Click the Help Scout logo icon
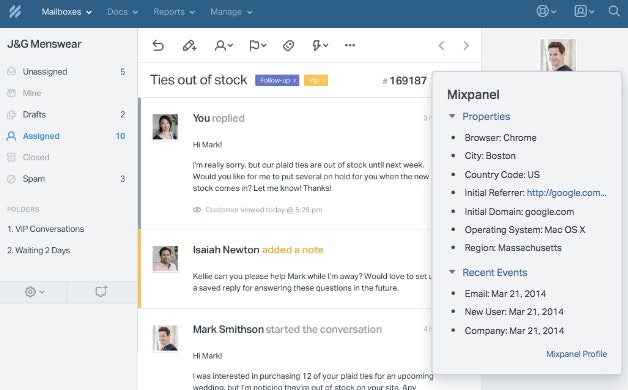 pos(15,12)
